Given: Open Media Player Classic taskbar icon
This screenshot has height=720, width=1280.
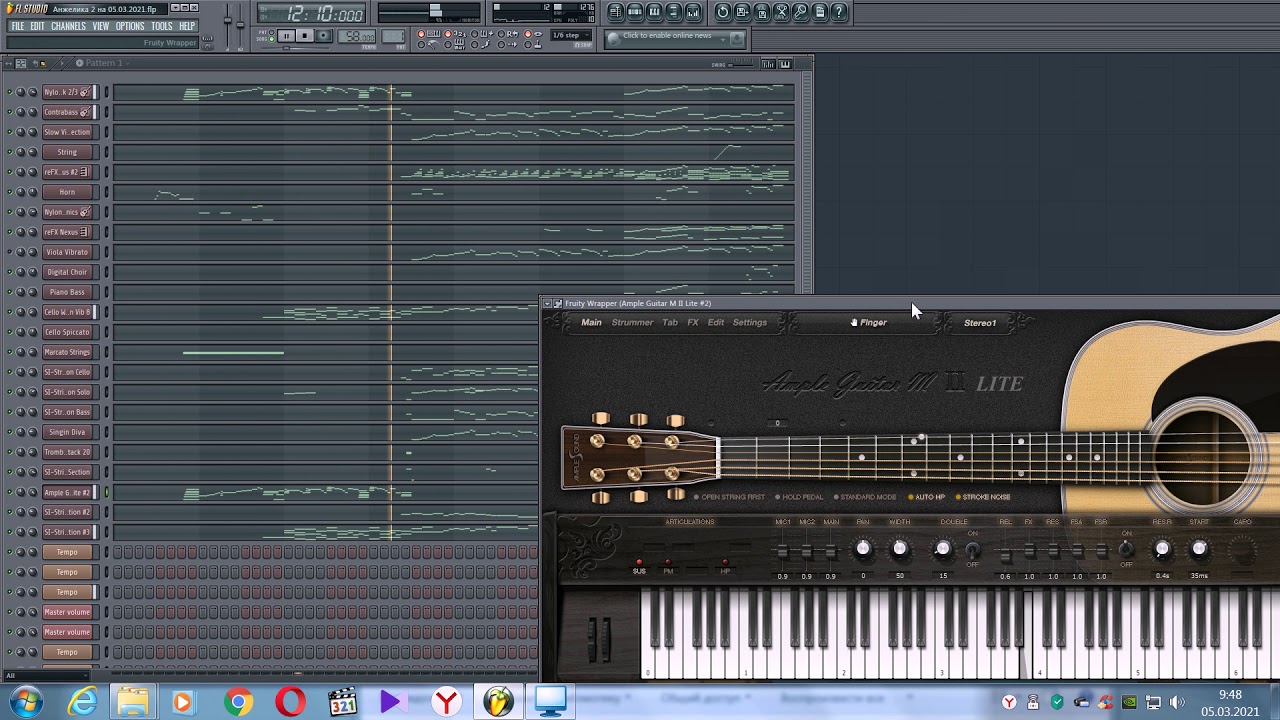Looking at the screenshot, I should point(342,702).
